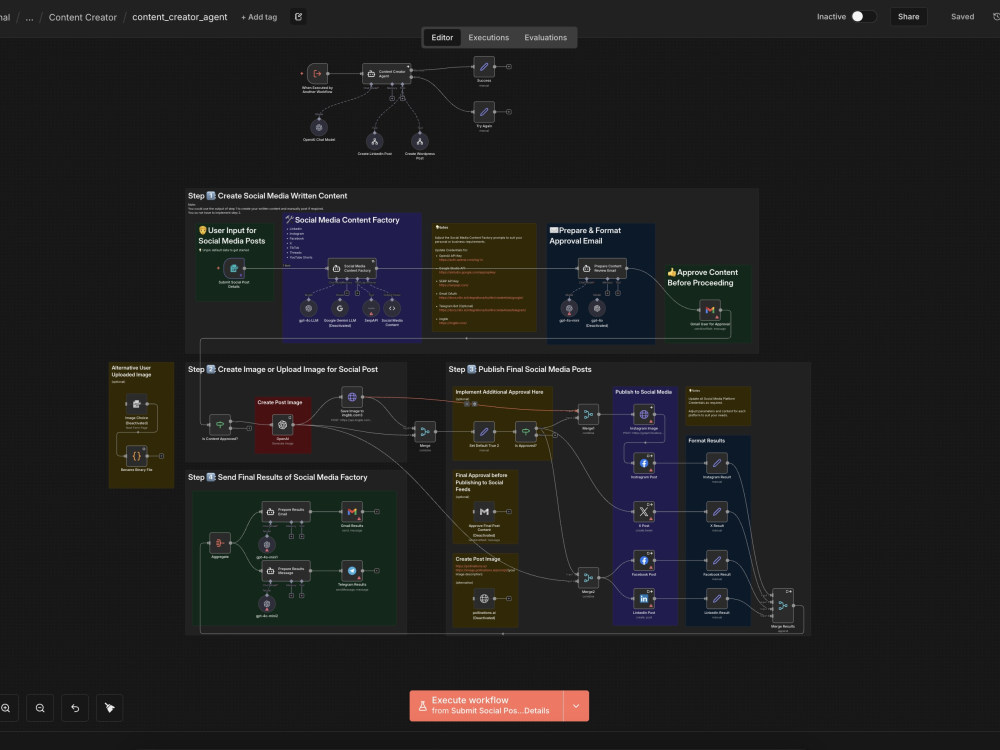Select the Aggregate node in Step 4
The width and height of the screenshot is (1000, 750).
coord(220,543)
